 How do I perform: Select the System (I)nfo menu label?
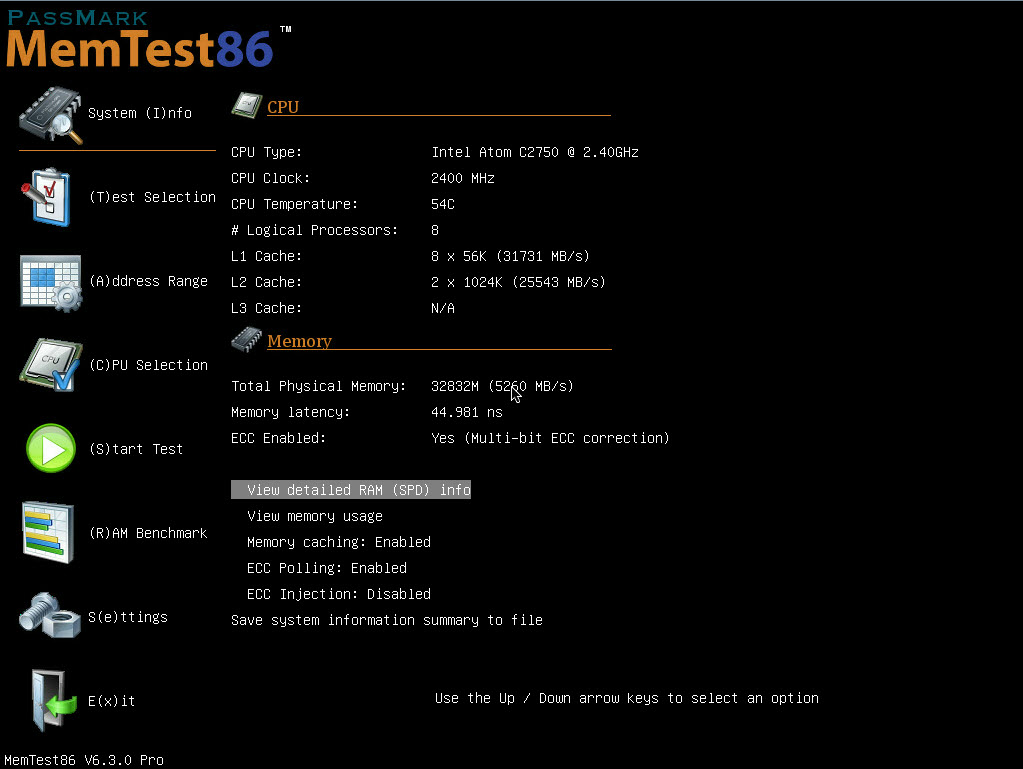click(140, 113)
